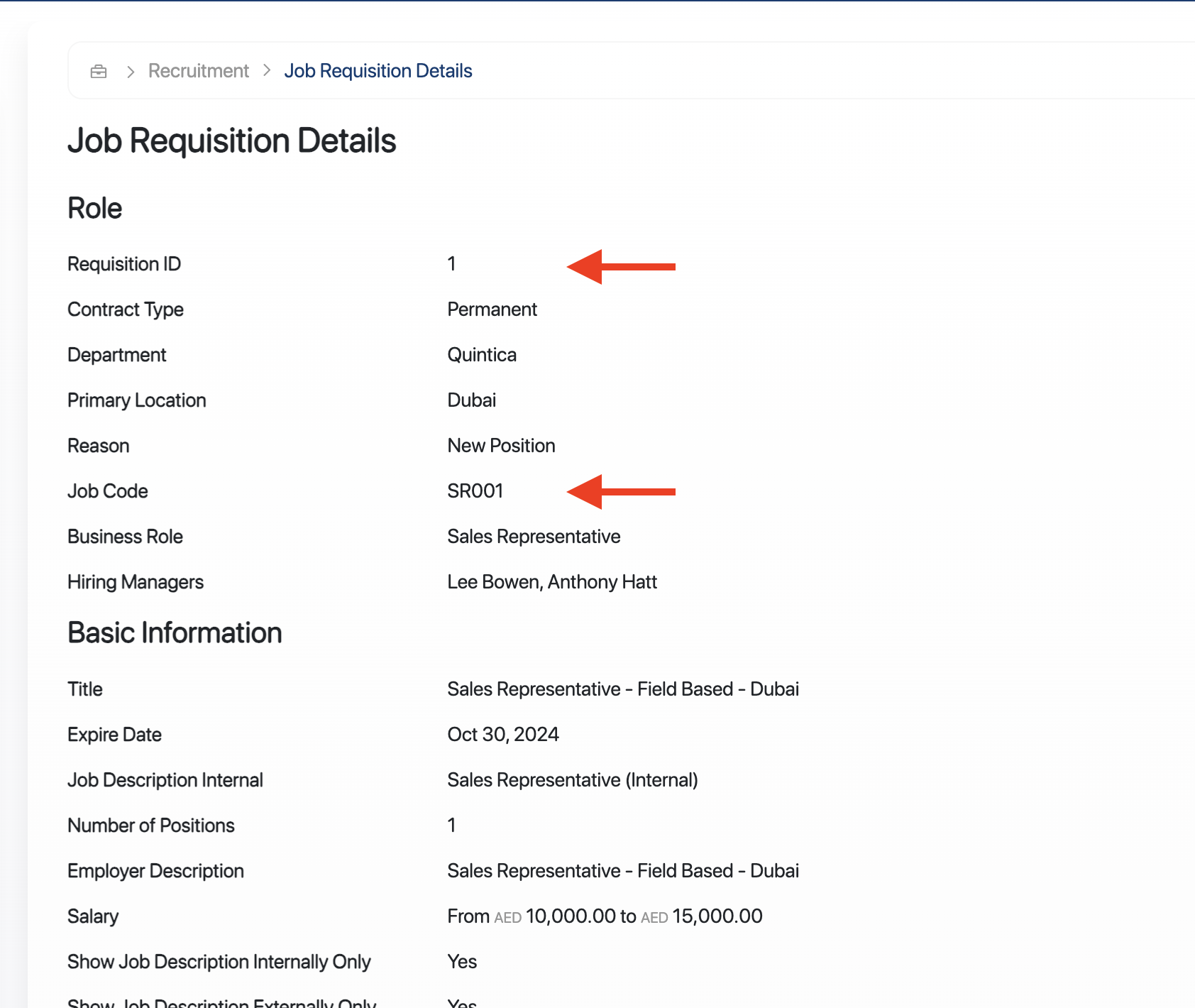Viewport: 1195px width, 1008px height.
Task: Click the Contract Type label
Action: pyautogui.click(x=126, y=309)
